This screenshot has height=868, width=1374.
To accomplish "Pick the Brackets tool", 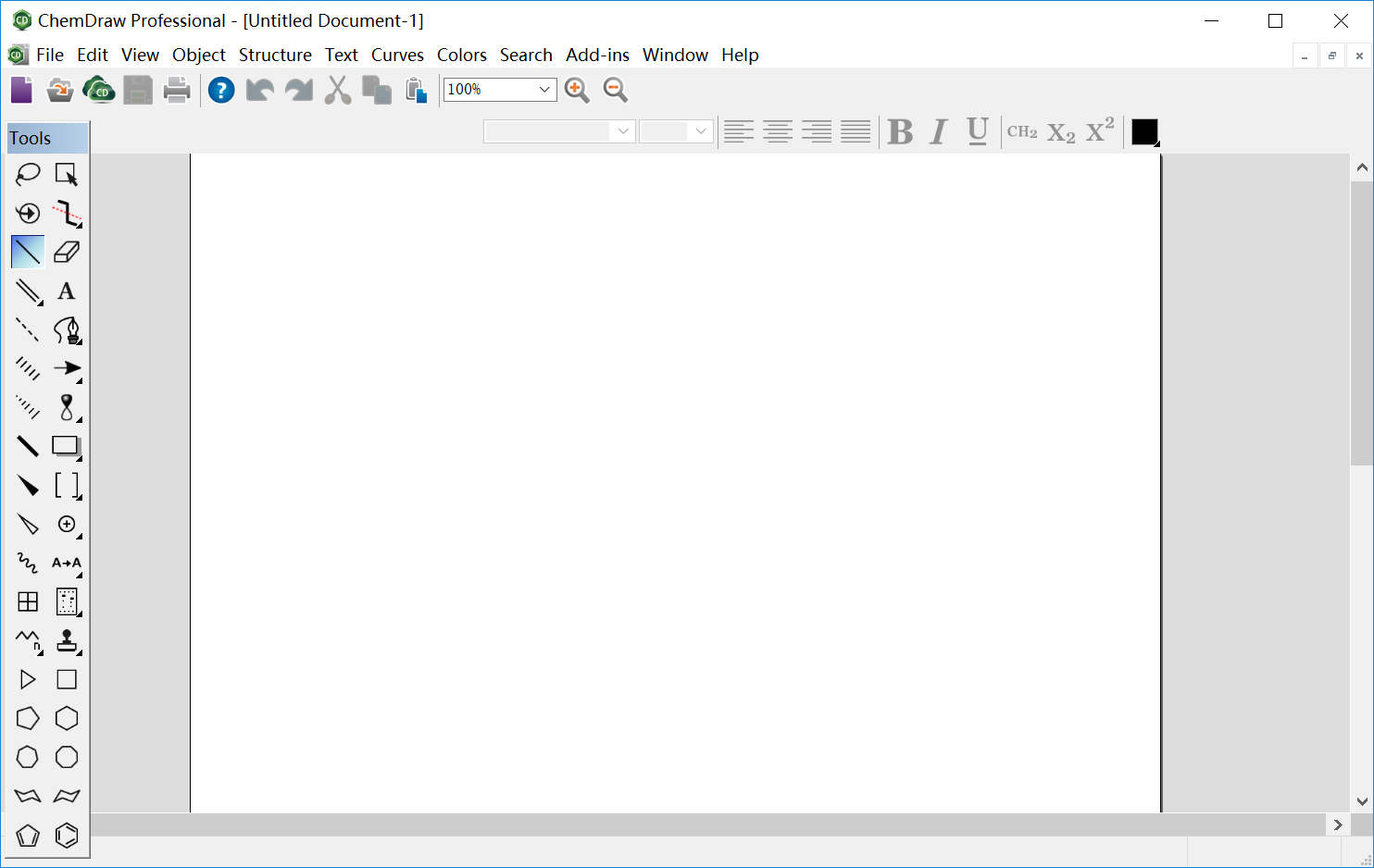I will click(x=67, y=485).
